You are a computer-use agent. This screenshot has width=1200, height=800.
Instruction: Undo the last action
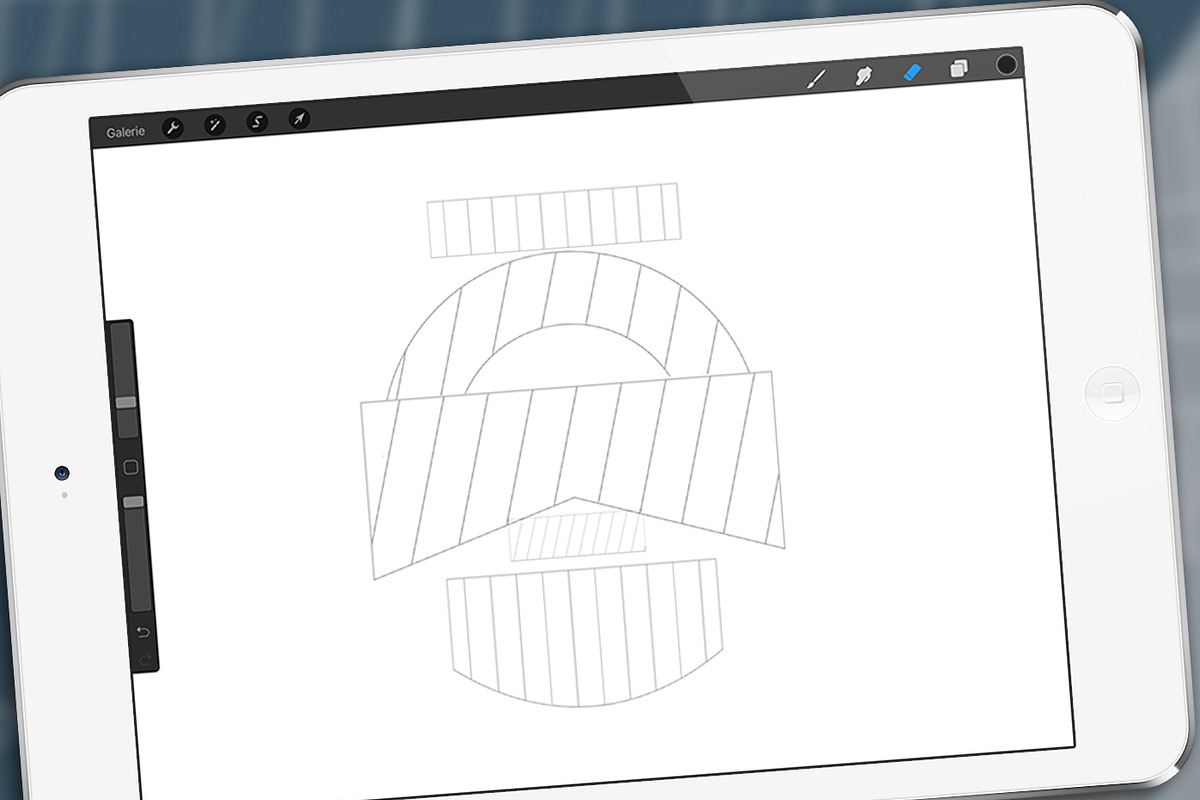coord(142,632)
